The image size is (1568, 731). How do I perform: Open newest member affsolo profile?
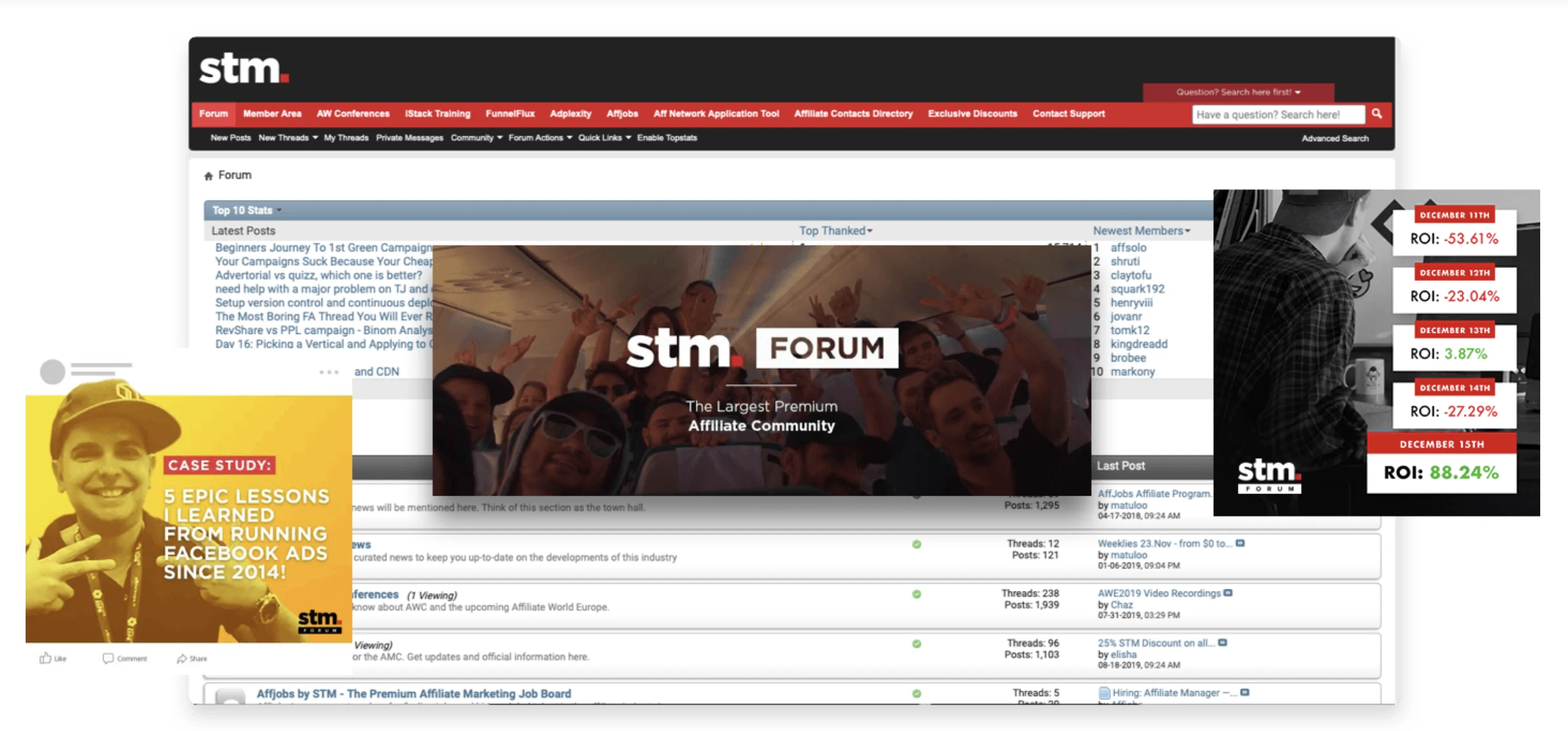tap(1128, 248)
